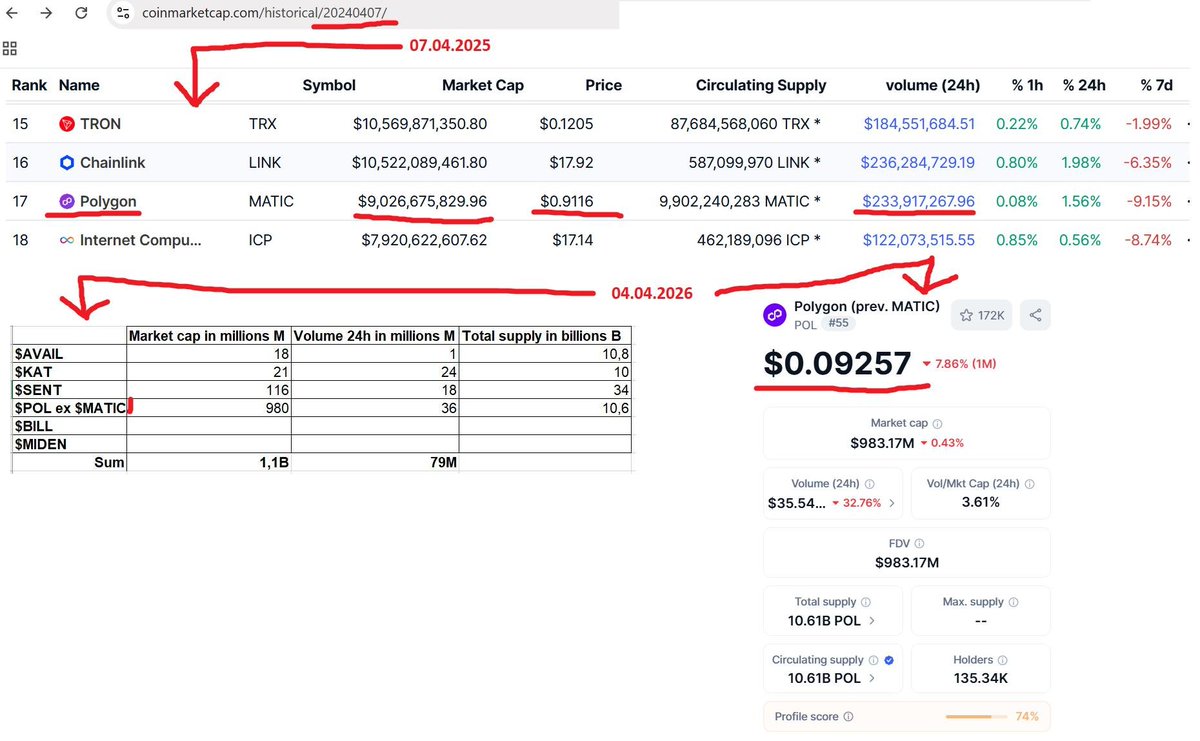Click the Polygon coin logo in row 17
1200x741 pixels.
pyautogui.click(x=67, y=201)
